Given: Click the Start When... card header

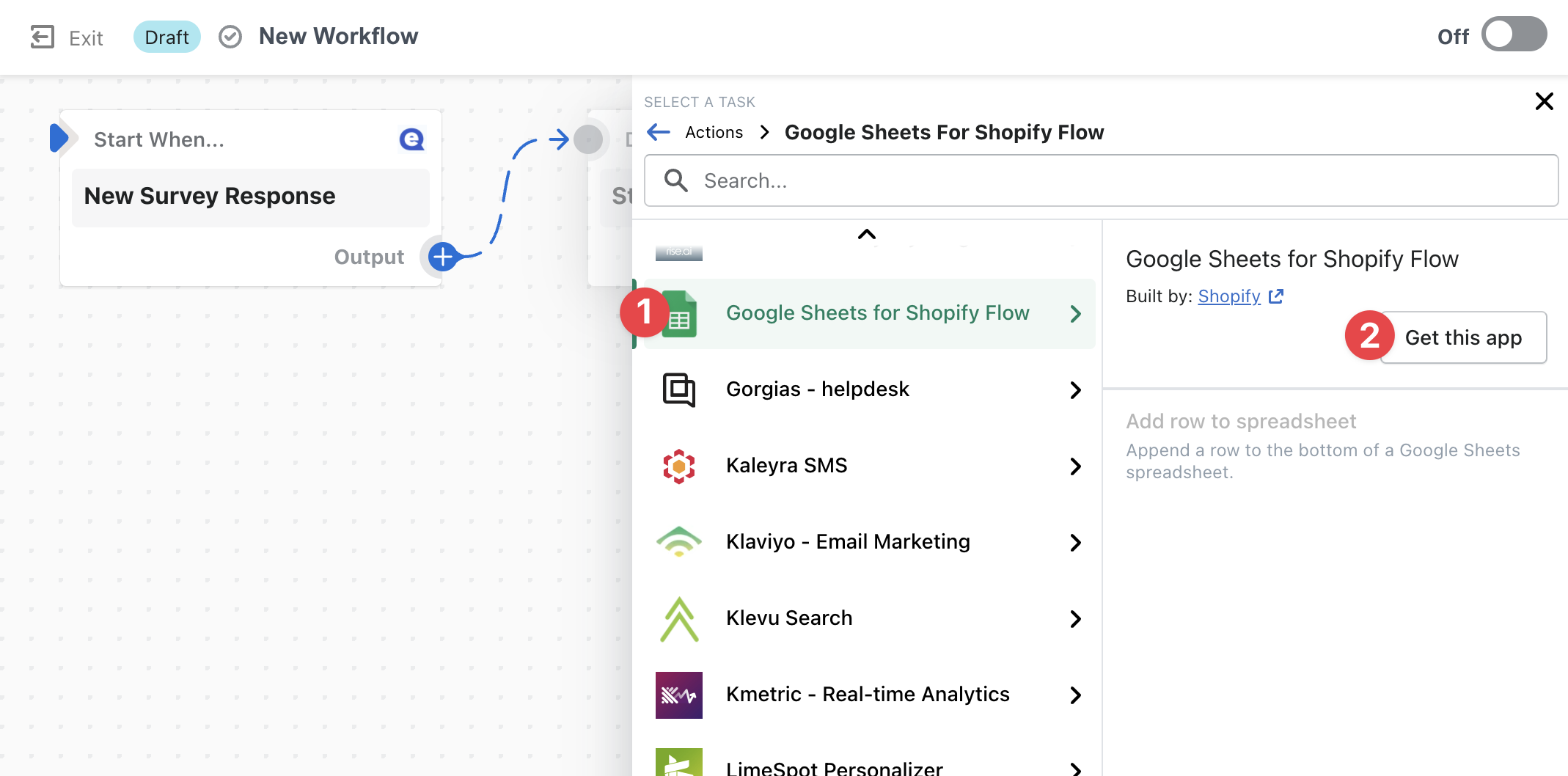Looking at the screenshot, I should pos(159,139).
